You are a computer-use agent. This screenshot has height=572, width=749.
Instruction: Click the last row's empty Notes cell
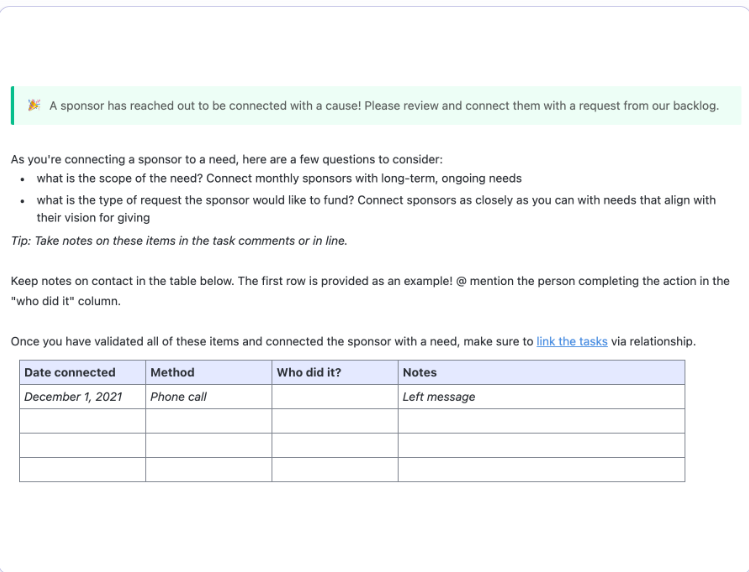tap(542, 470)
